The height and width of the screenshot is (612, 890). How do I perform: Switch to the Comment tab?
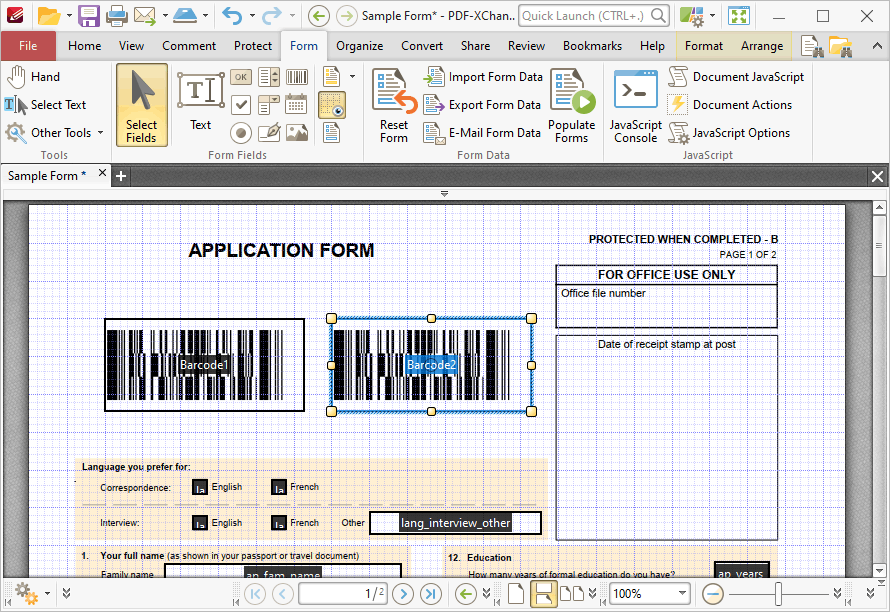coord(189,46)
